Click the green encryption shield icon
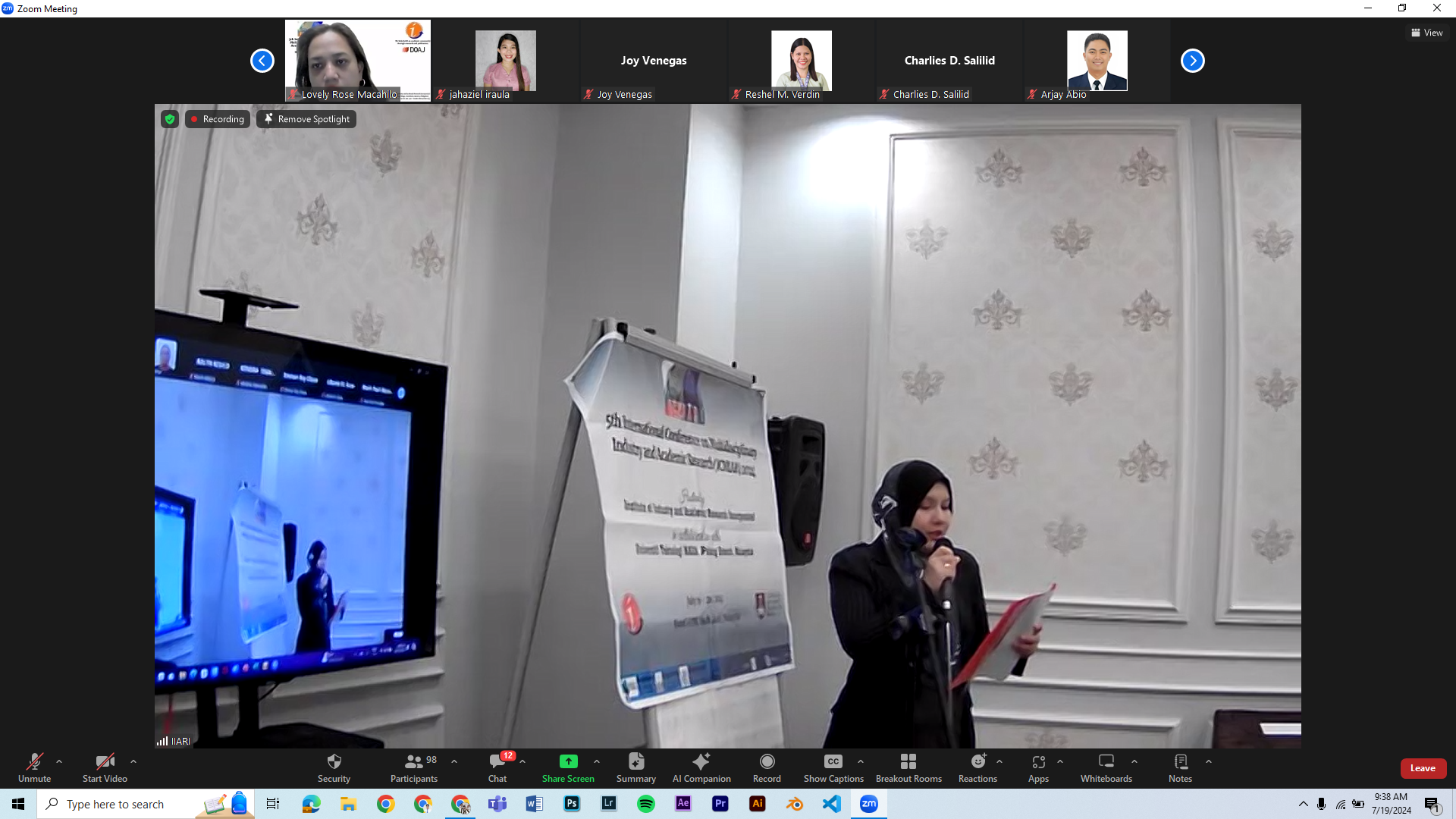This screenshot has height=819, width=1456. pos(170,119)
